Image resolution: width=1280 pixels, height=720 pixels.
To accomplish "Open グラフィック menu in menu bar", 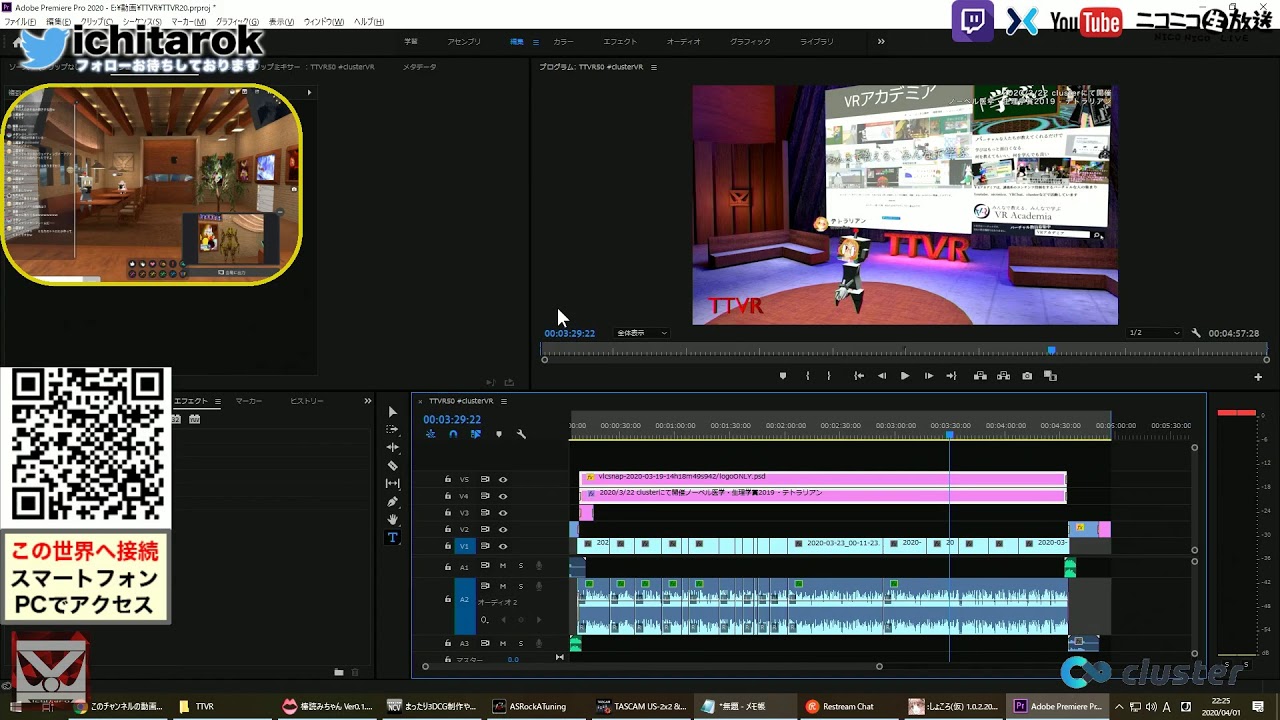I will [x=237, y=22].
